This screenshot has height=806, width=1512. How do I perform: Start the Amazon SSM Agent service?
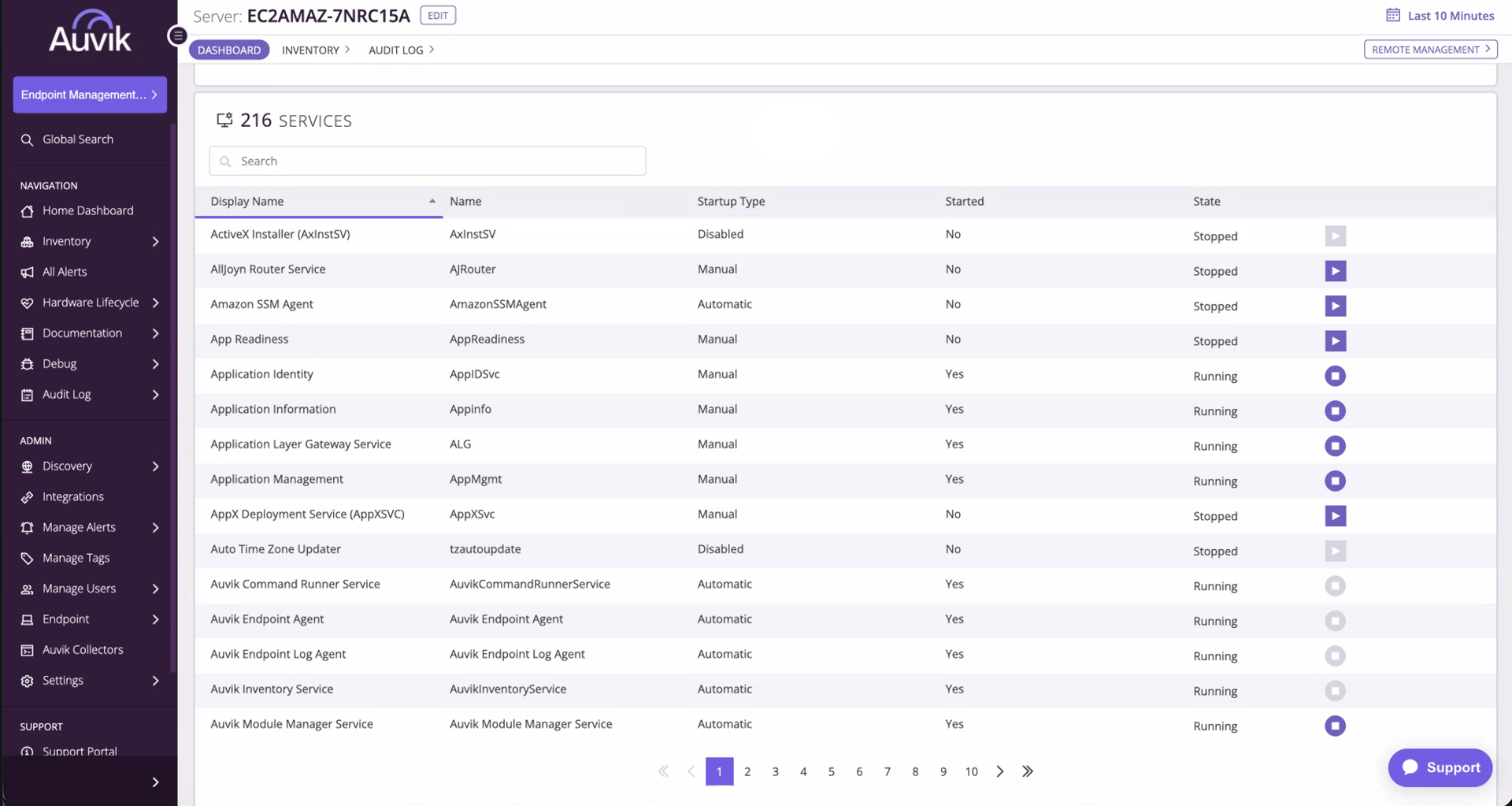pos(1335,306)
